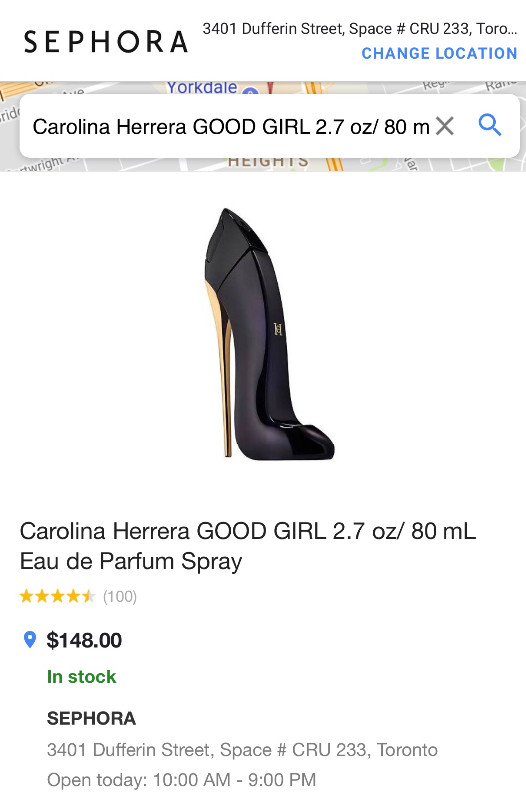Click the Sephora logo
The width and height of the screenshot is (526, 800).
(x=106, y=41)
